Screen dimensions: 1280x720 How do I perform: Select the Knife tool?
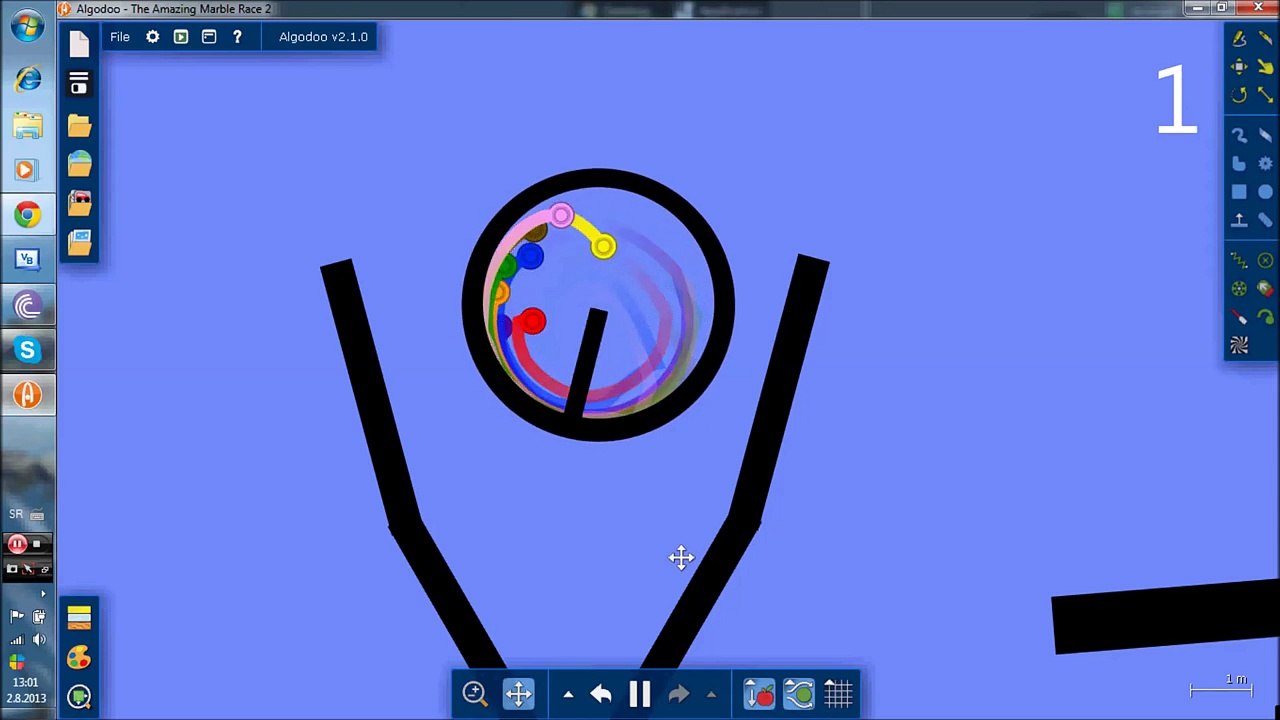tap(1265, 39)
